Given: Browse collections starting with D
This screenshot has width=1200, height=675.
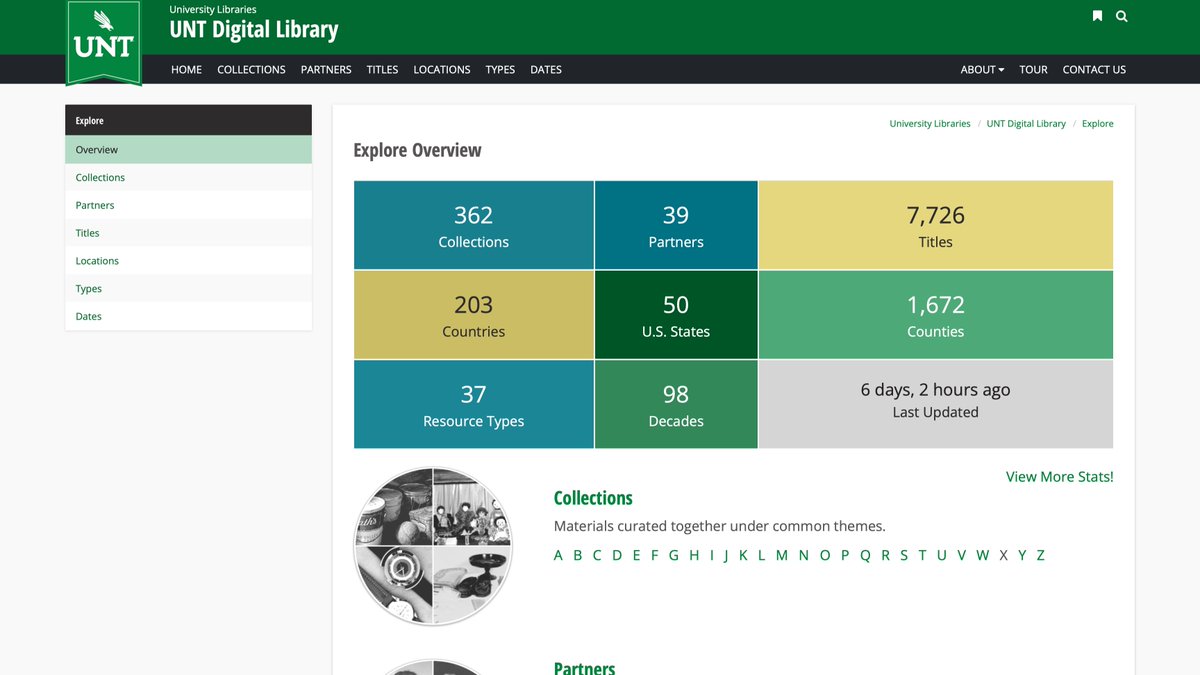Looking at the screenshot, I should click(617, 555).
